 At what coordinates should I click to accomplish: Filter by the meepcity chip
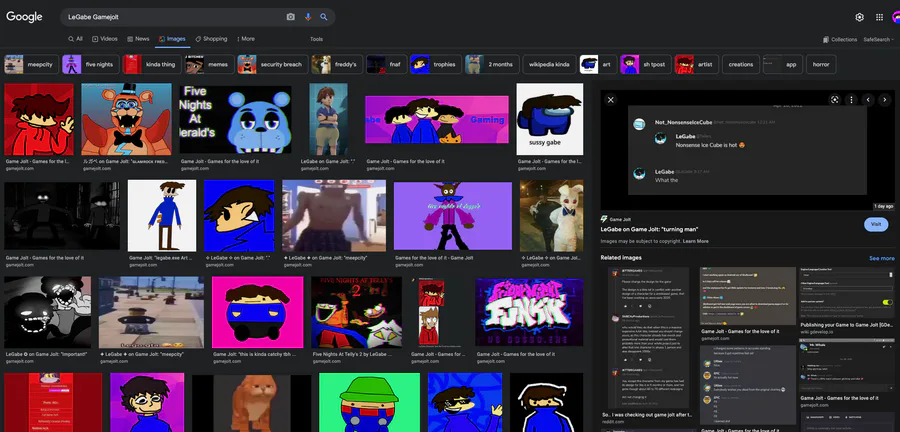coord(31,64)
